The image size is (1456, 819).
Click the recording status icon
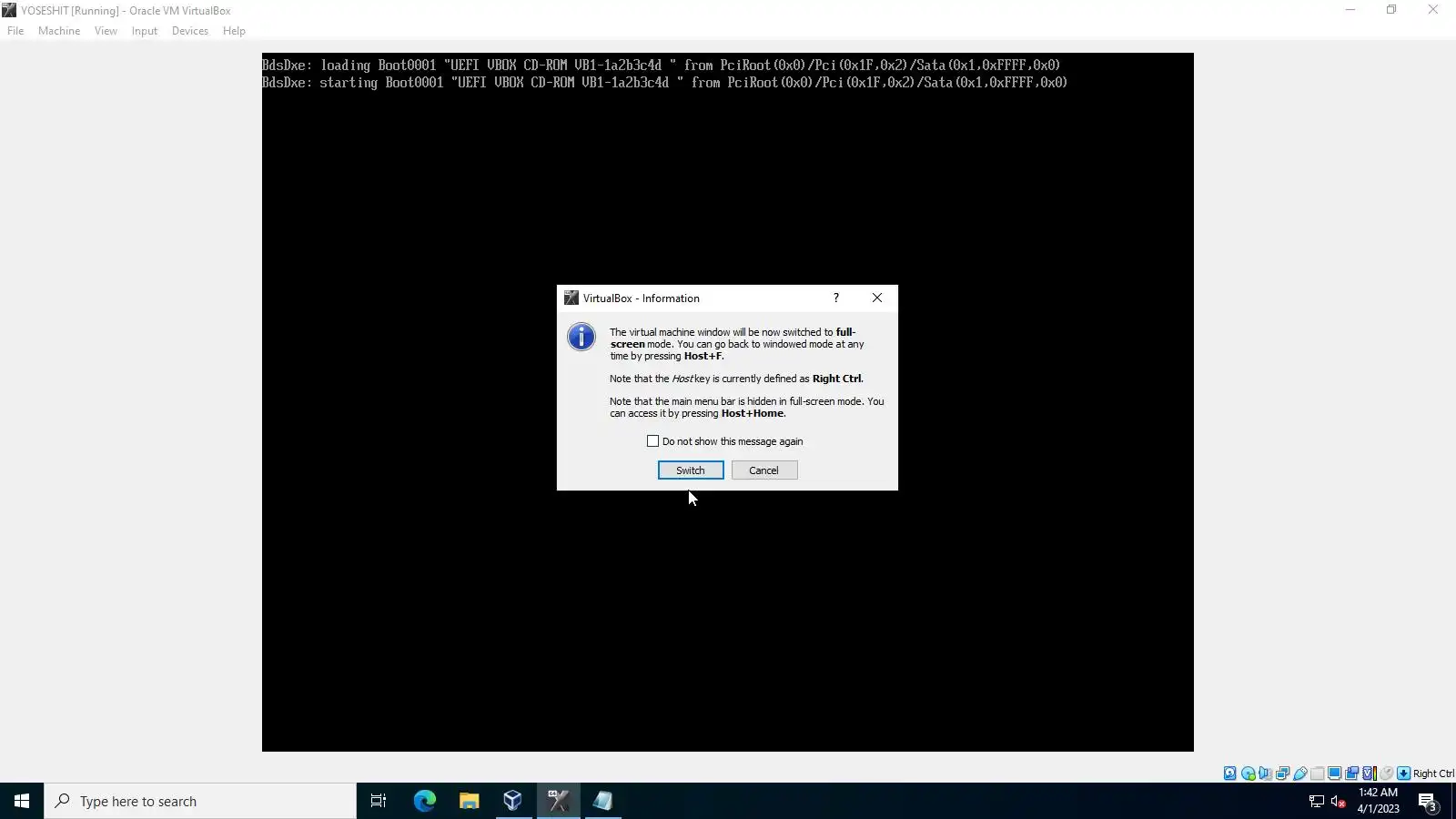[1351, 773]
